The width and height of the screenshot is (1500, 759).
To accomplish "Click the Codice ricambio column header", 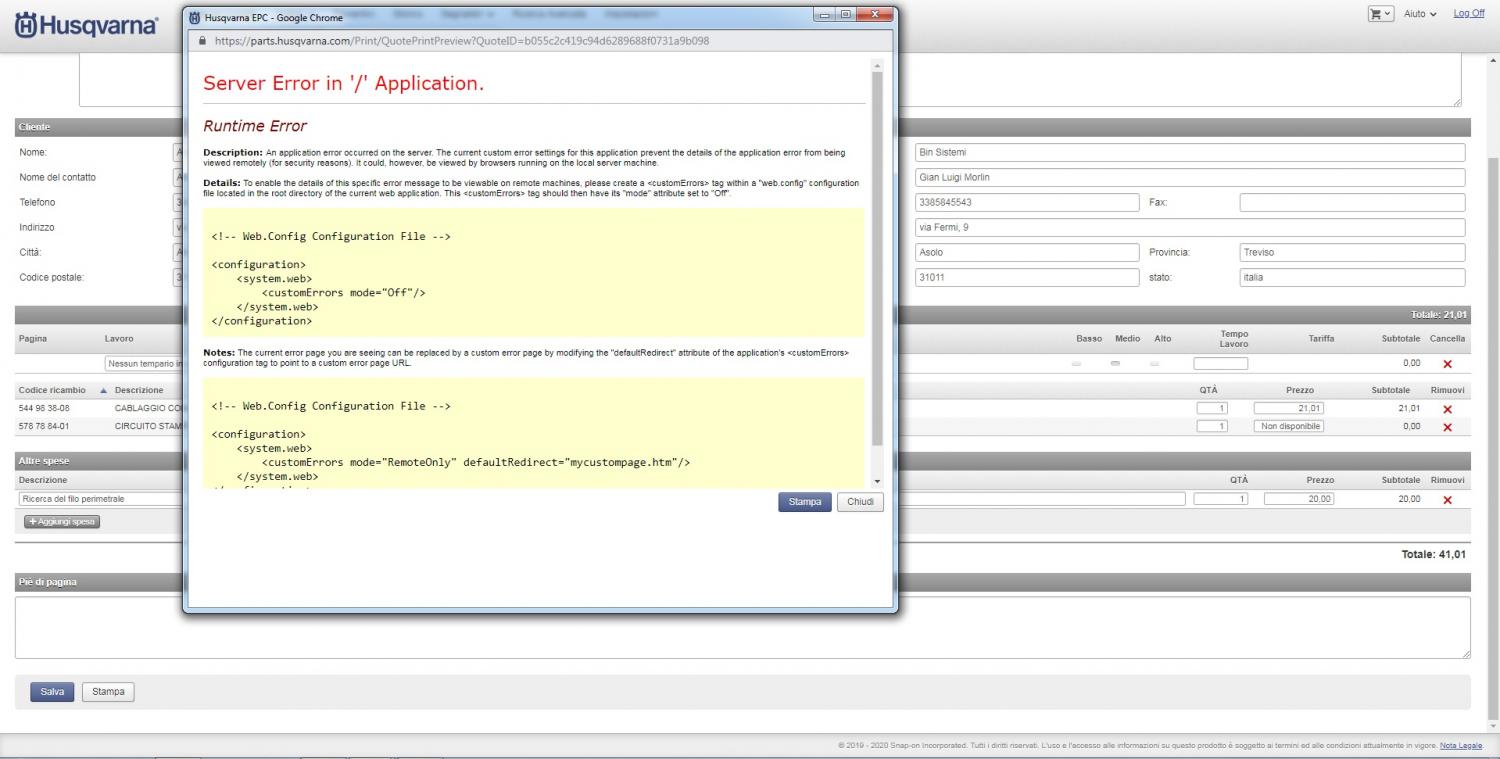I will [x=51, y=390].
